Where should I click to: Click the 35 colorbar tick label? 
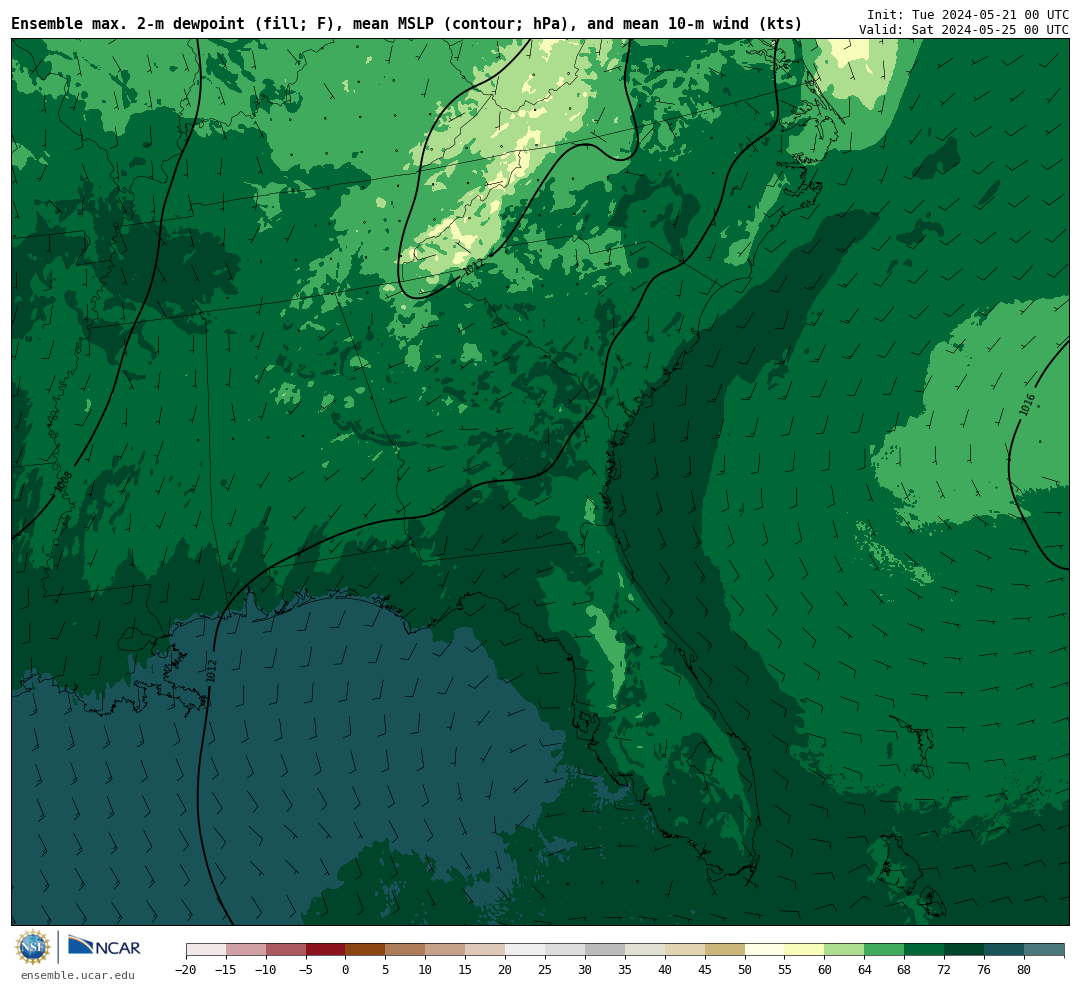pos(625,969)
